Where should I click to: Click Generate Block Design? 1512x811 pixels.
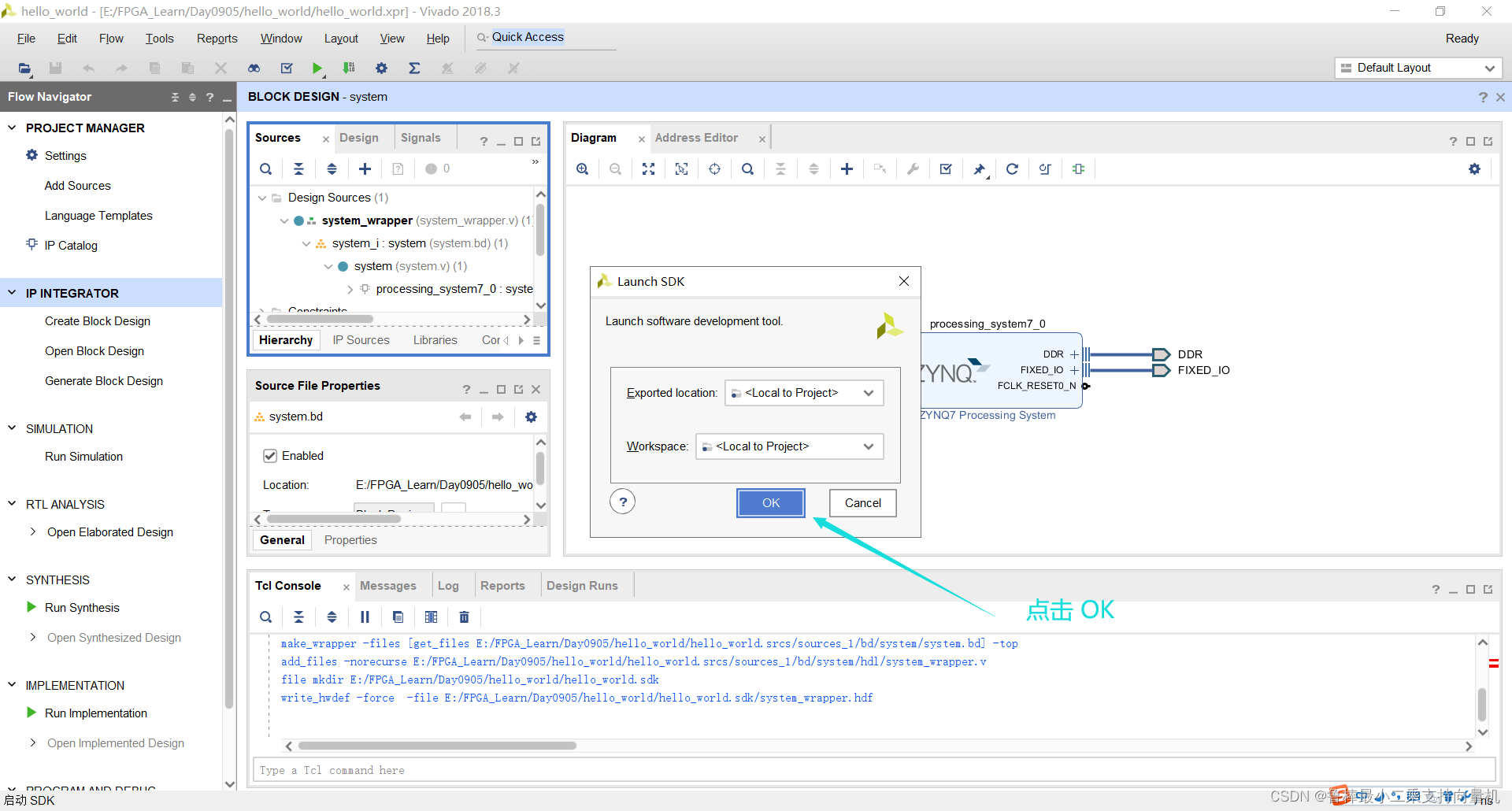(104, 381)
